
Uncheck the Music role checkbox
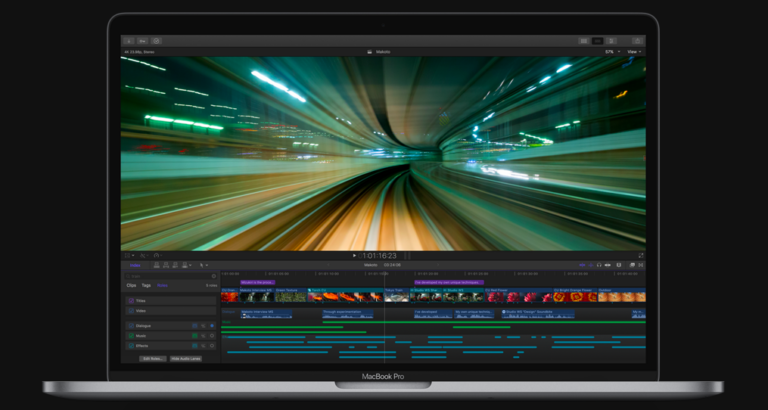[131, 336]
